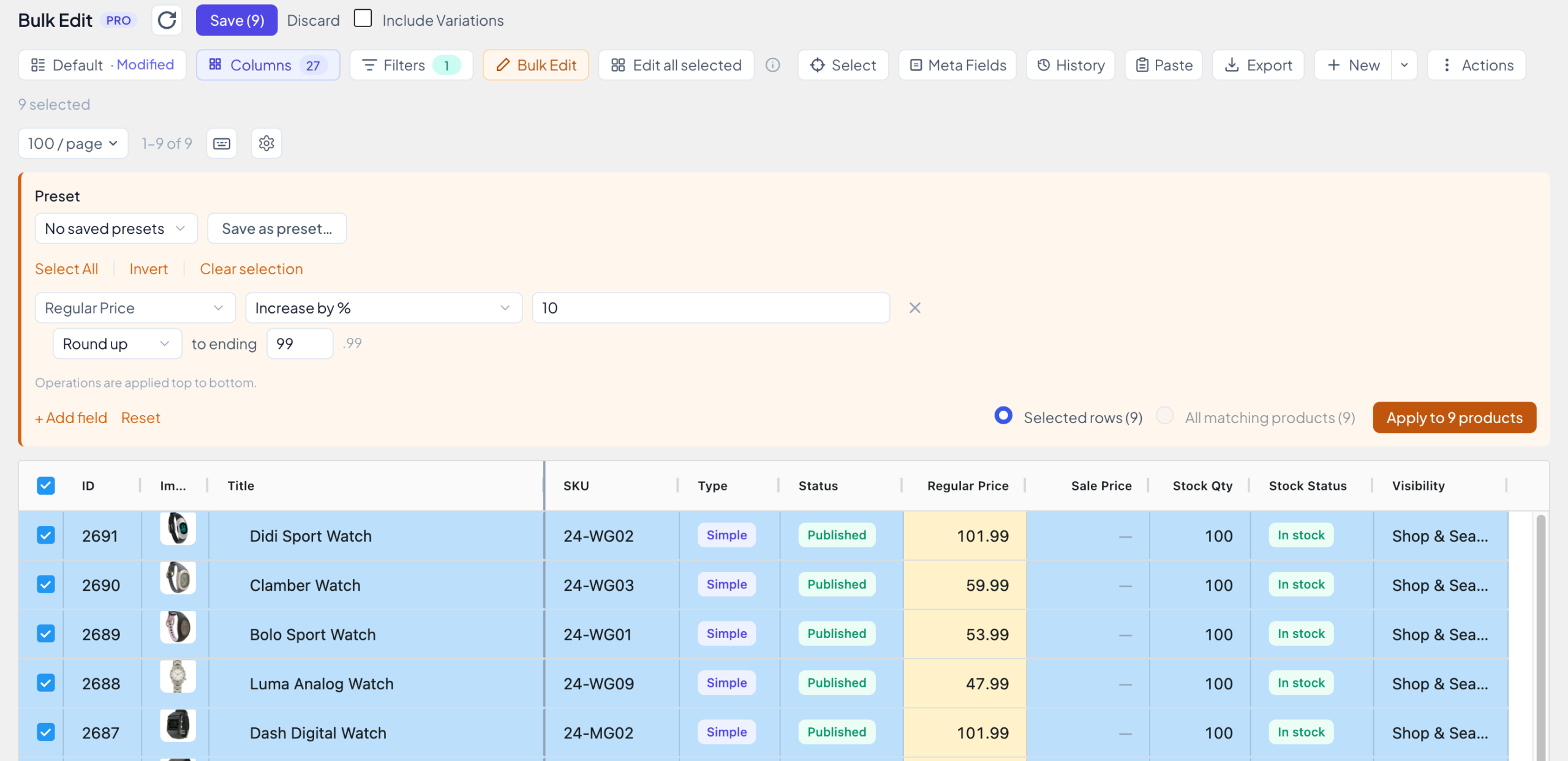Toggle the Bulk Edit panel button

click(536, 65)
